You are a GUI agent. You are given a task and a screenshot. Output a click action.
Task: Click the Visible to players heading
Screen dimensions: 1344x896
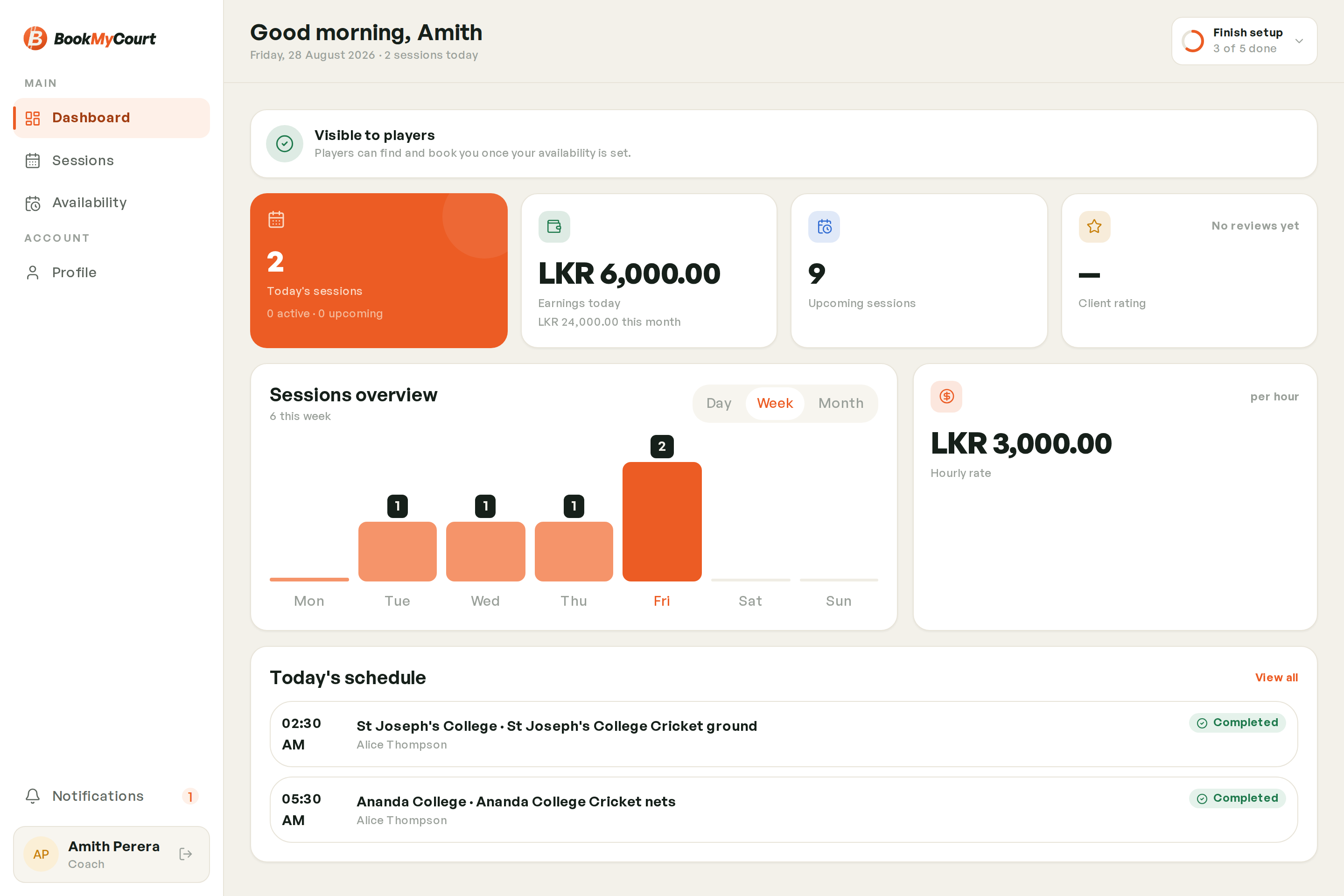tap(374, 135)
